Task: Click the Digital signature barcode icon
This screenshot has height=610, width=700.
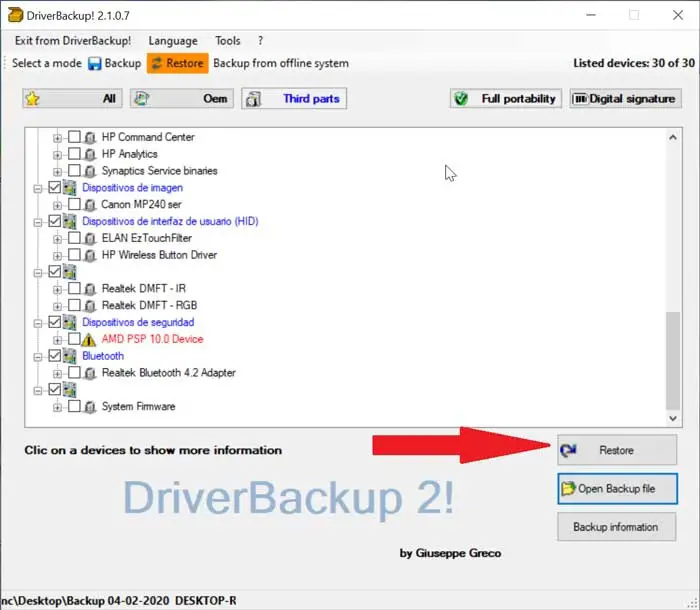Action: pyautogui.click(x=580, y=99)
